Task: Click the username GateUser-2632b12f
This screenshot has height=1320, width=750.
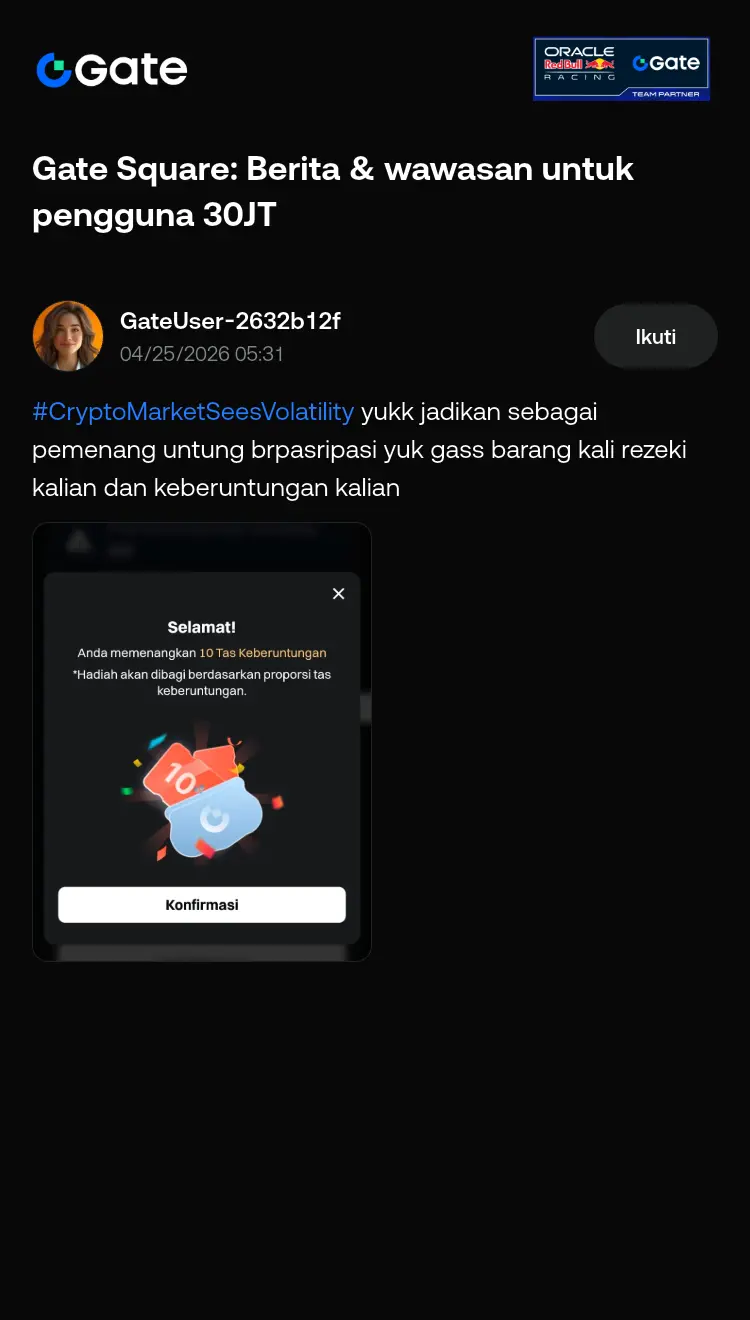Action: coord(230,321)
